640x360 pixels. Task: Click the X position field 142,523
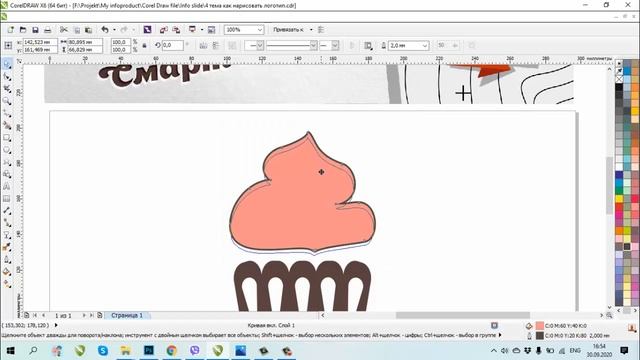[40, 42]
